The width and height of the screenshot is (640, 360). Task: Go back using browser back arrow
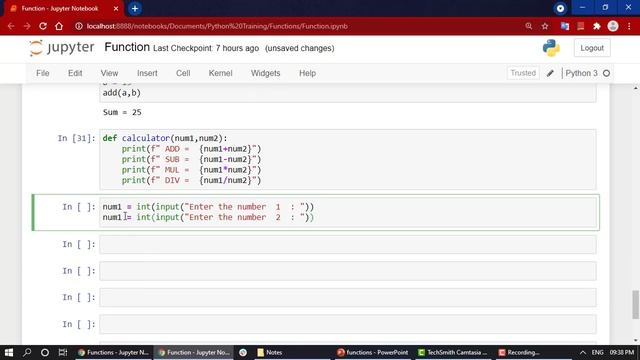coord(11,26)
